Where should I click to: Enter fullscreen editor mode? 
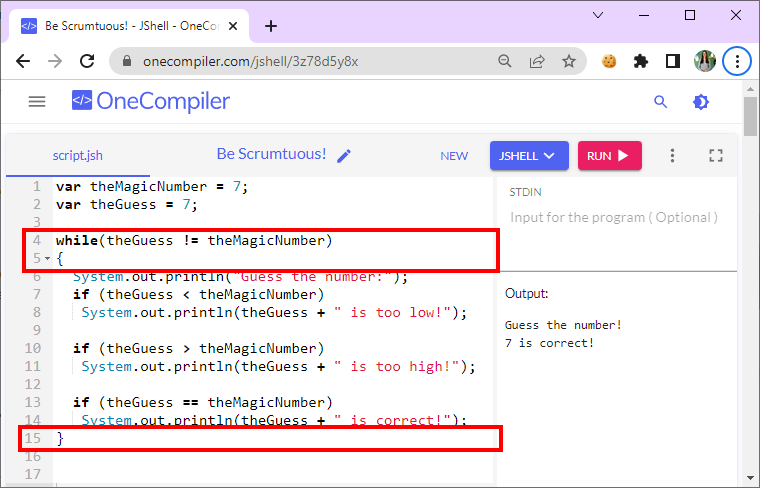(715, 156)
